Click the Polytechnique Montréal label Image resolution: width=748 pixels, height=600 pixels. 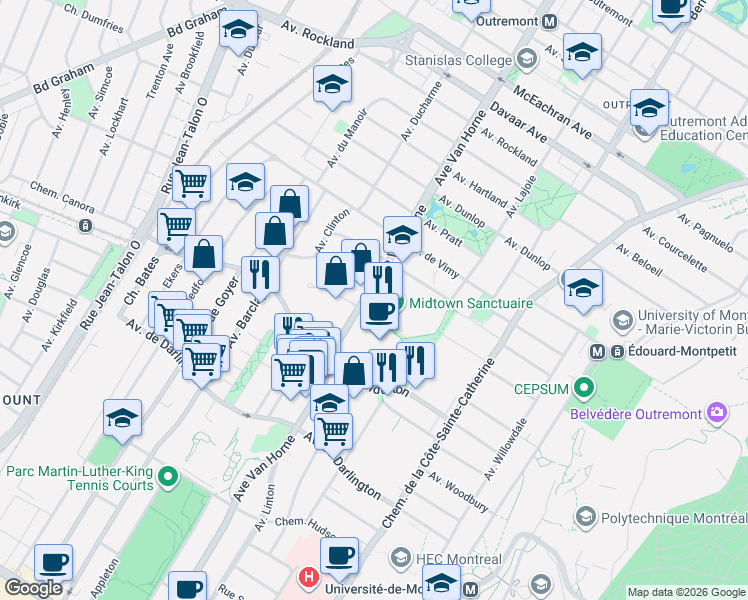tap(675, 518)
